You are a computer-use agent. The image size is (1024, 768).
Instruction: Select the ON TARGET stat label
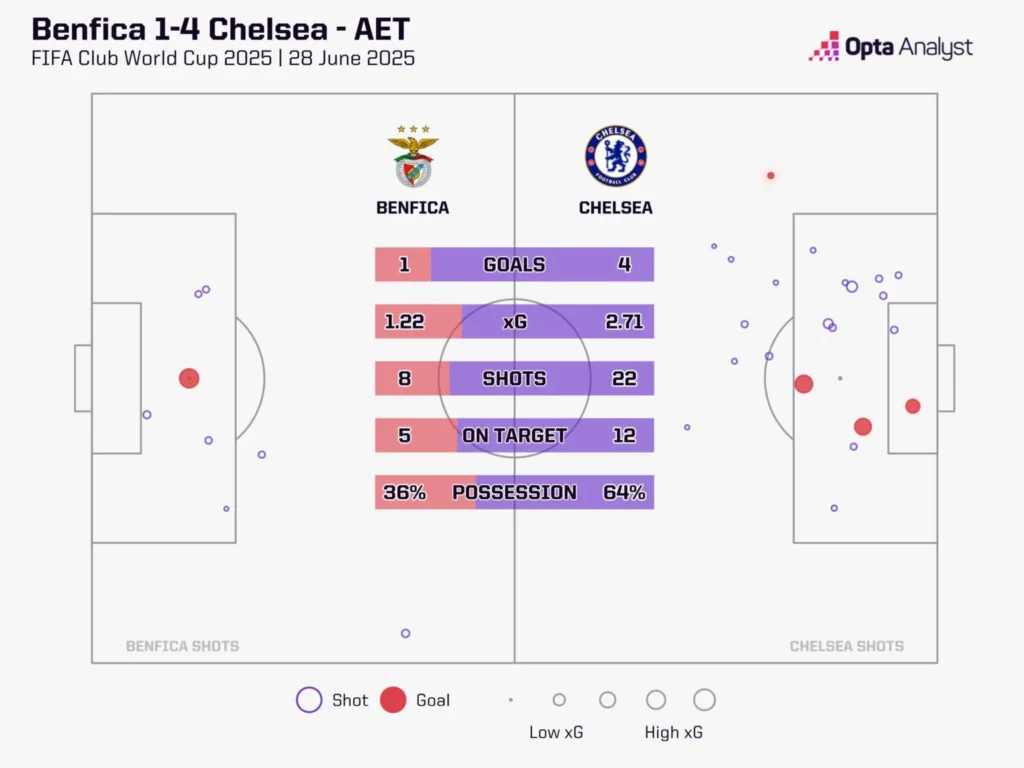click(x=514, y=435)
